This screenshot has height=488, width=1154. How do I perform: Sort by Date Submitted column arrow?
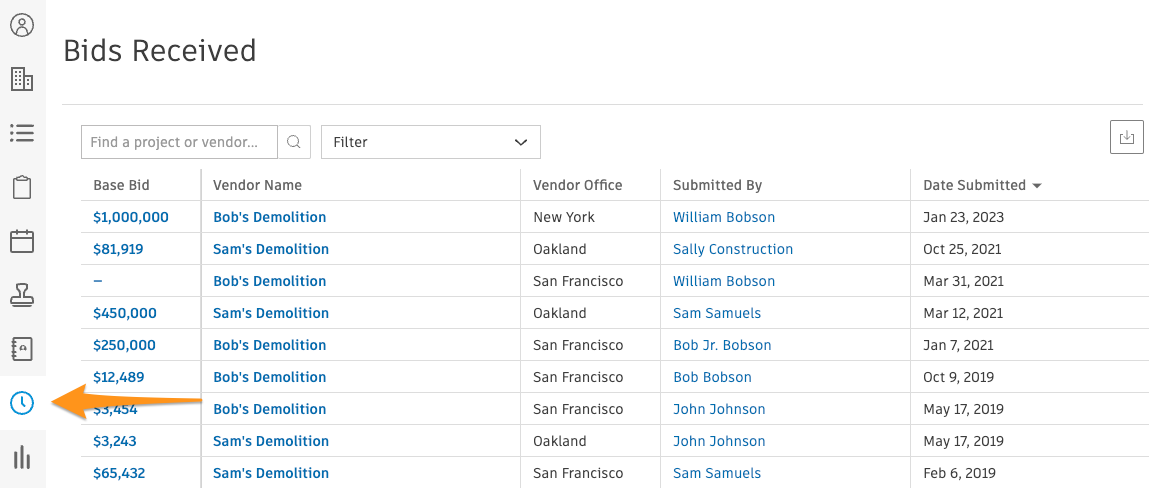(x=1037, y=186)
